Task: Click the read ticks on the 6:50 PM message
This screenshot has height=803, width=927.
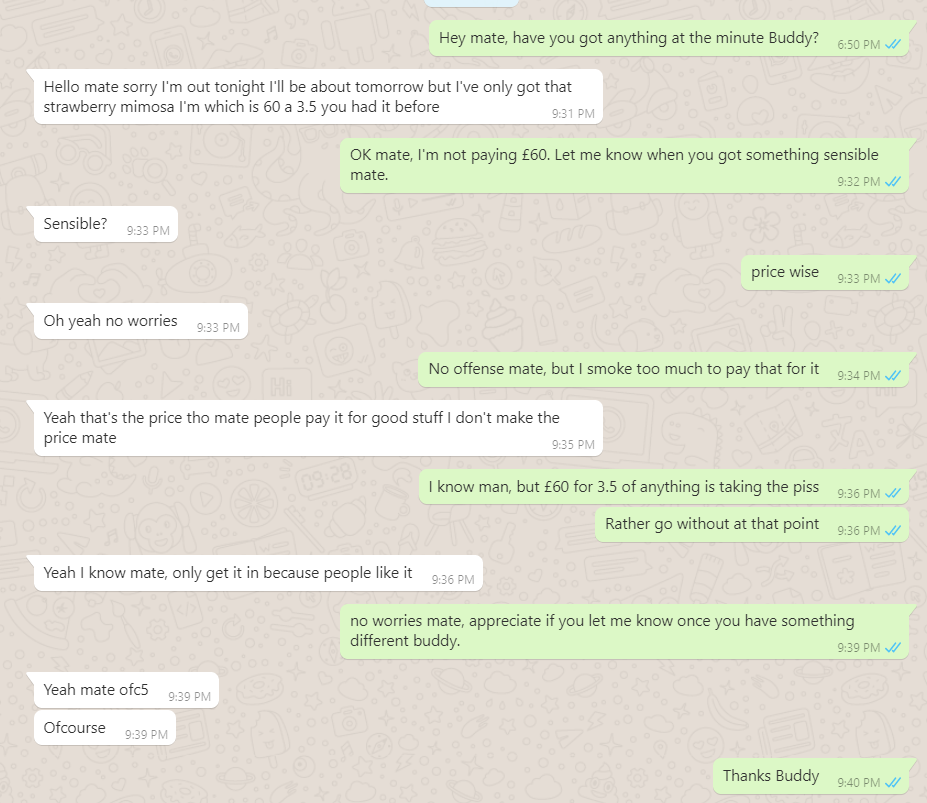Action: 893,45
